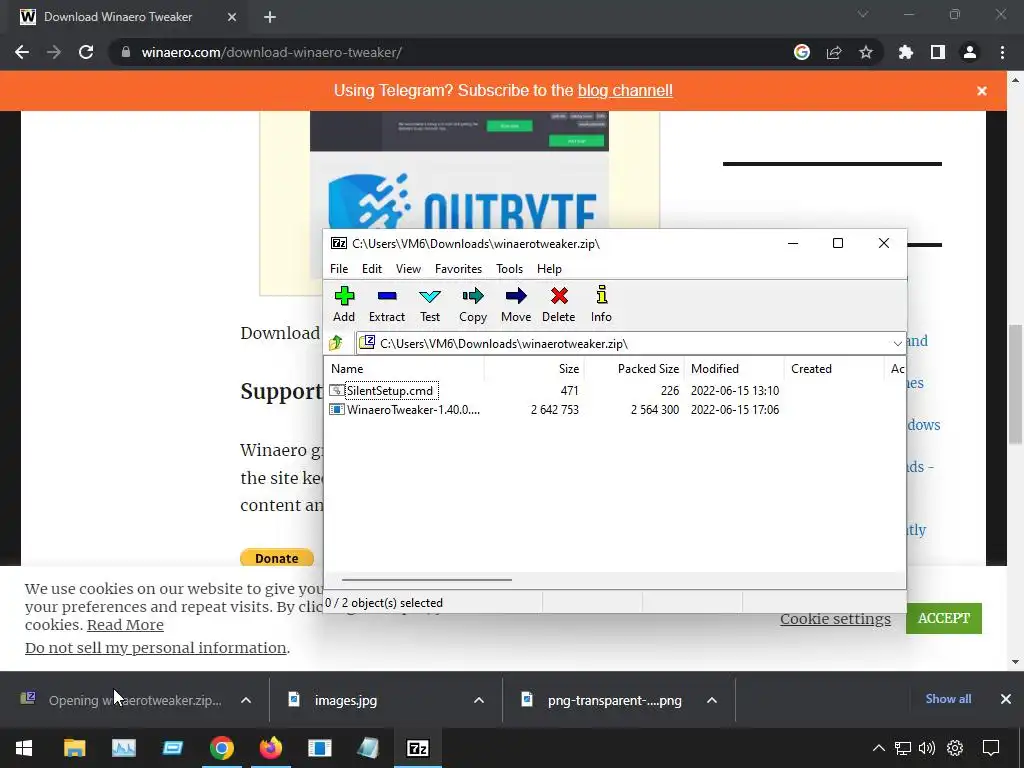Open the Windows Start menu
Screen dimensions: 1024x768
[24, 748]
